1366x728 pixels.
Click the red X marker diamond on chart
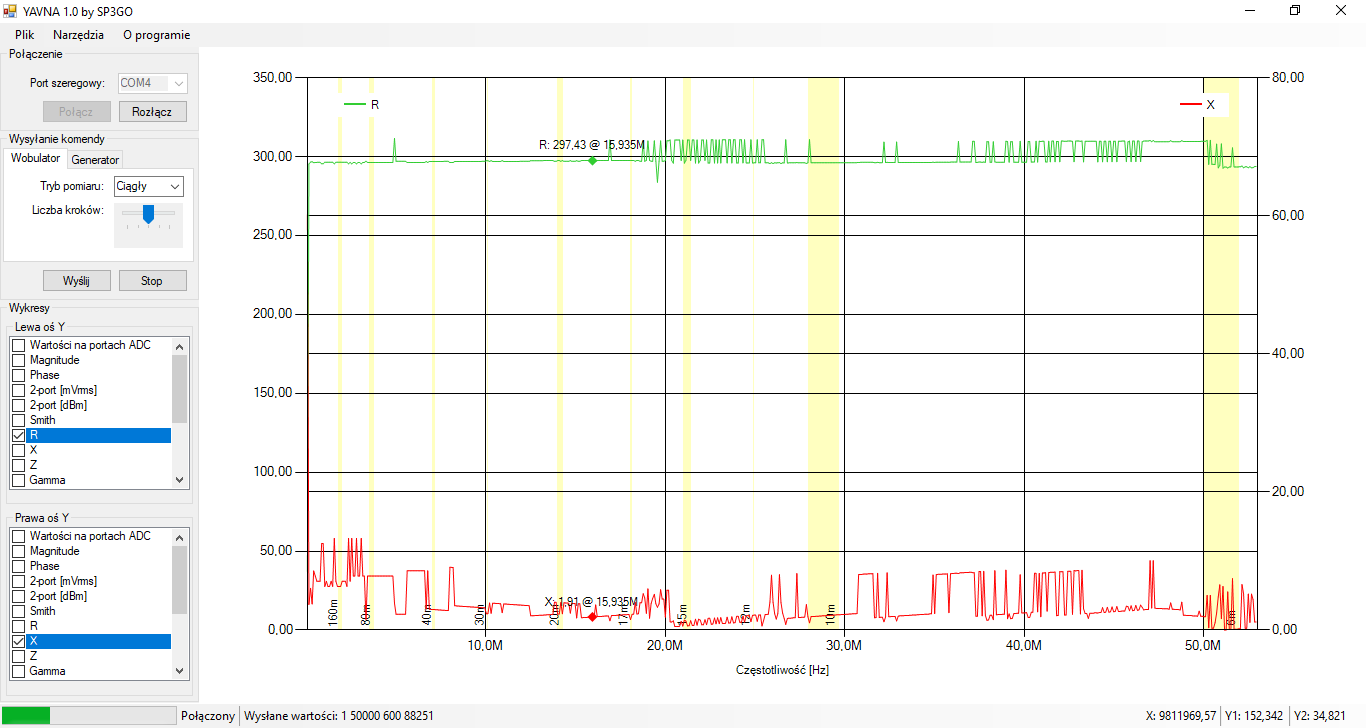592,617
